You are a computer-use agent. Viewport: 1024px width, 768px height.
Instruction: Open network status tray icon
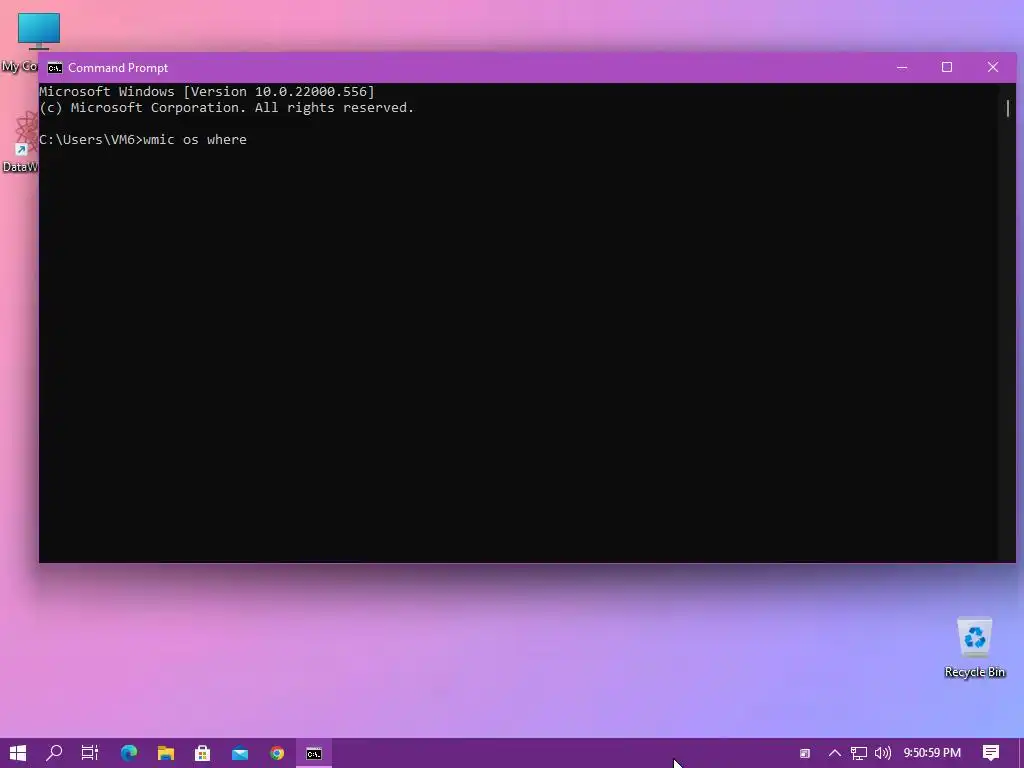tap(858, 753)
